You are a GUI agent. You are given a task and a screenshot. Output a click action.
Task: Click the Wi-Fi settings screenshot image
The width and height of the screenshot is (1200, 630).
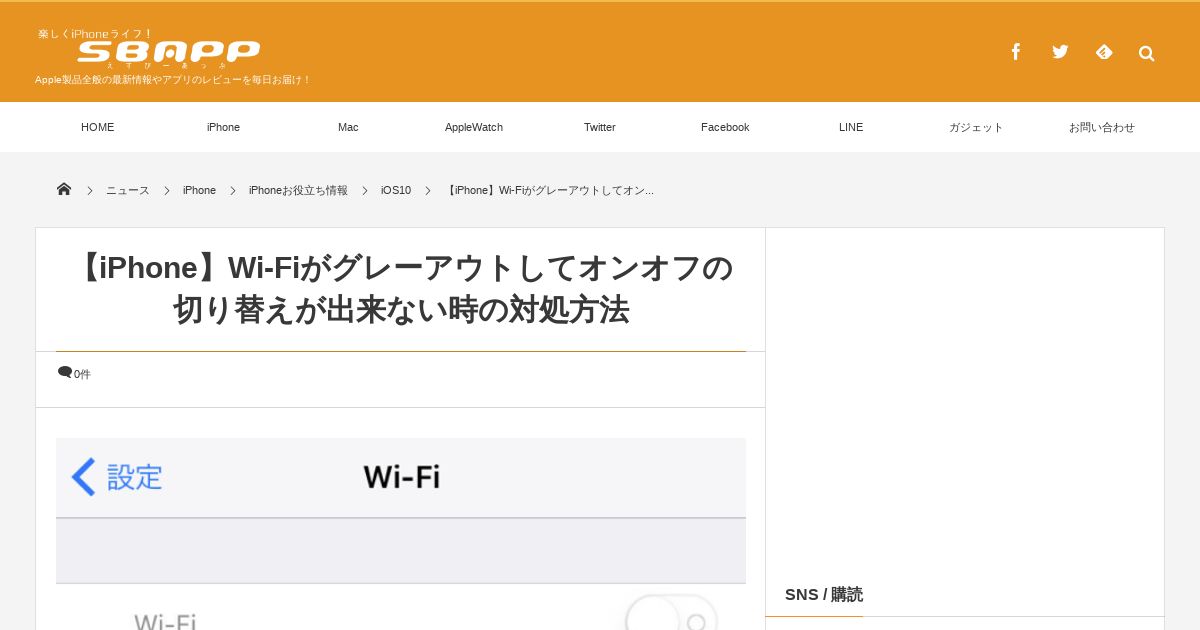point(401,534)
